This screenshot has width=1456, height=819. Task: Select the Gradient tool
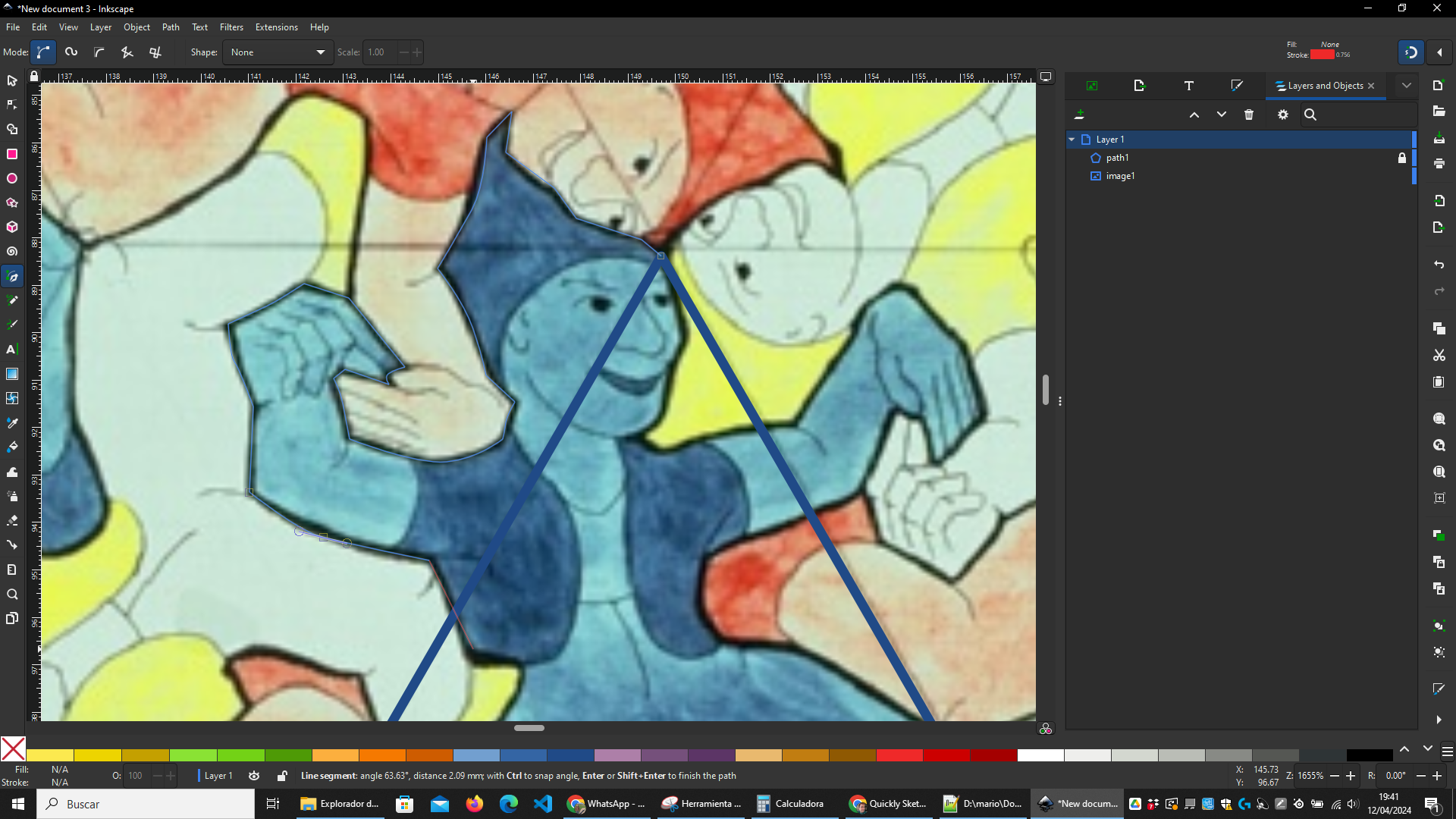pyautogui.click(x=12, y=374)
